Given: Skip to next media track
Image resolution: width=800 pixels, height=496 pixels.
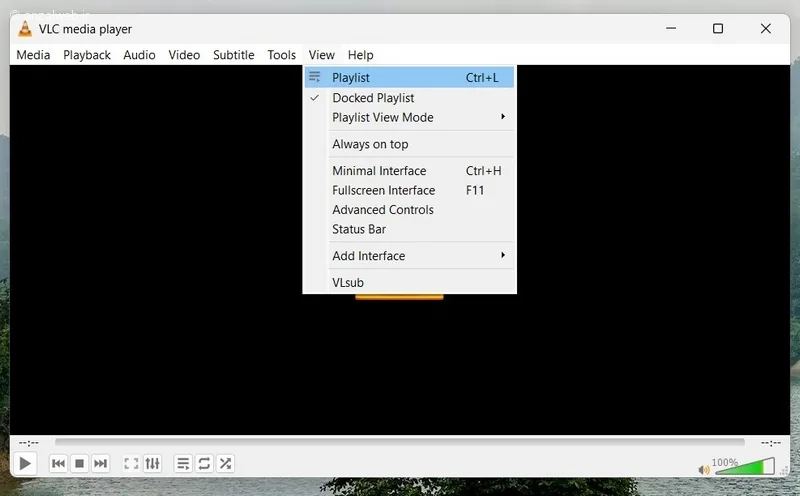Looking at the screenshot, I should [x=101, y=464].
